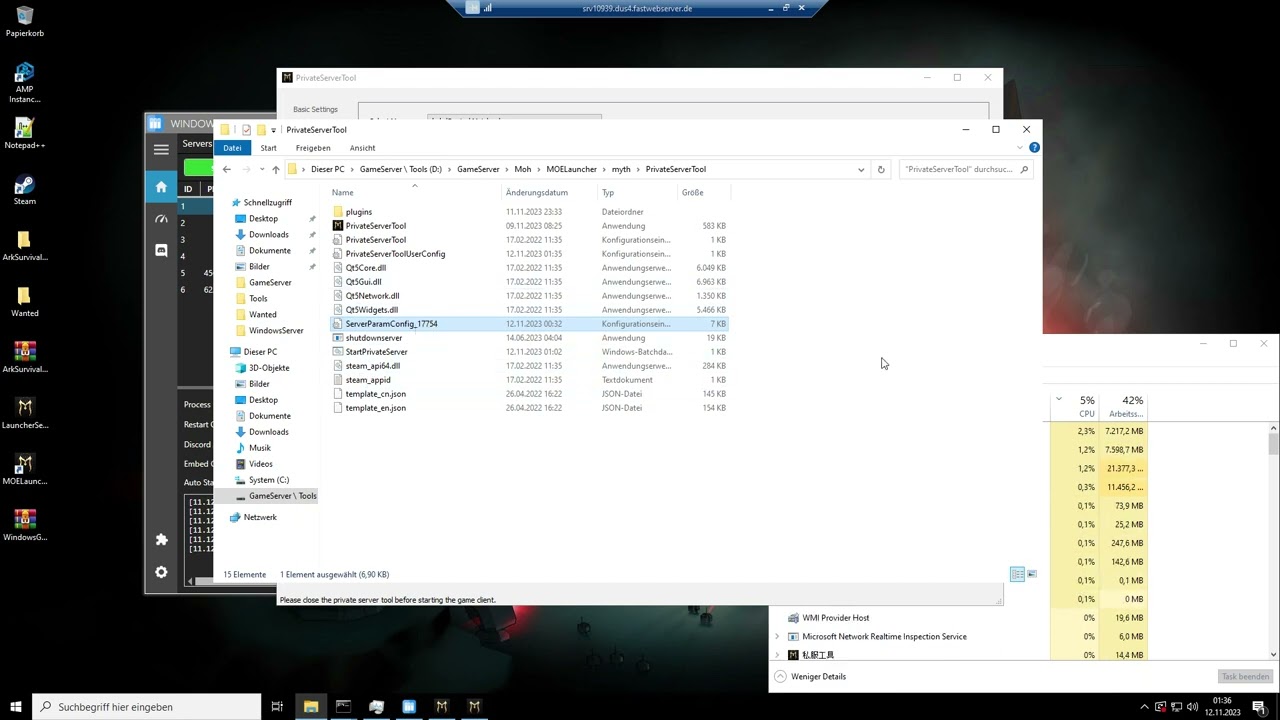1280x720 pixels.
Task: Select the PrivateServerToolUserConfig file
Action: point(395,254)
